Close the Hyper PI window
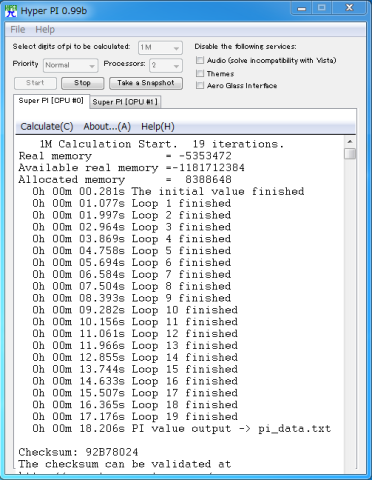Image resolution: width=372 pixels, height=480 pixels. tap(349, 8)
